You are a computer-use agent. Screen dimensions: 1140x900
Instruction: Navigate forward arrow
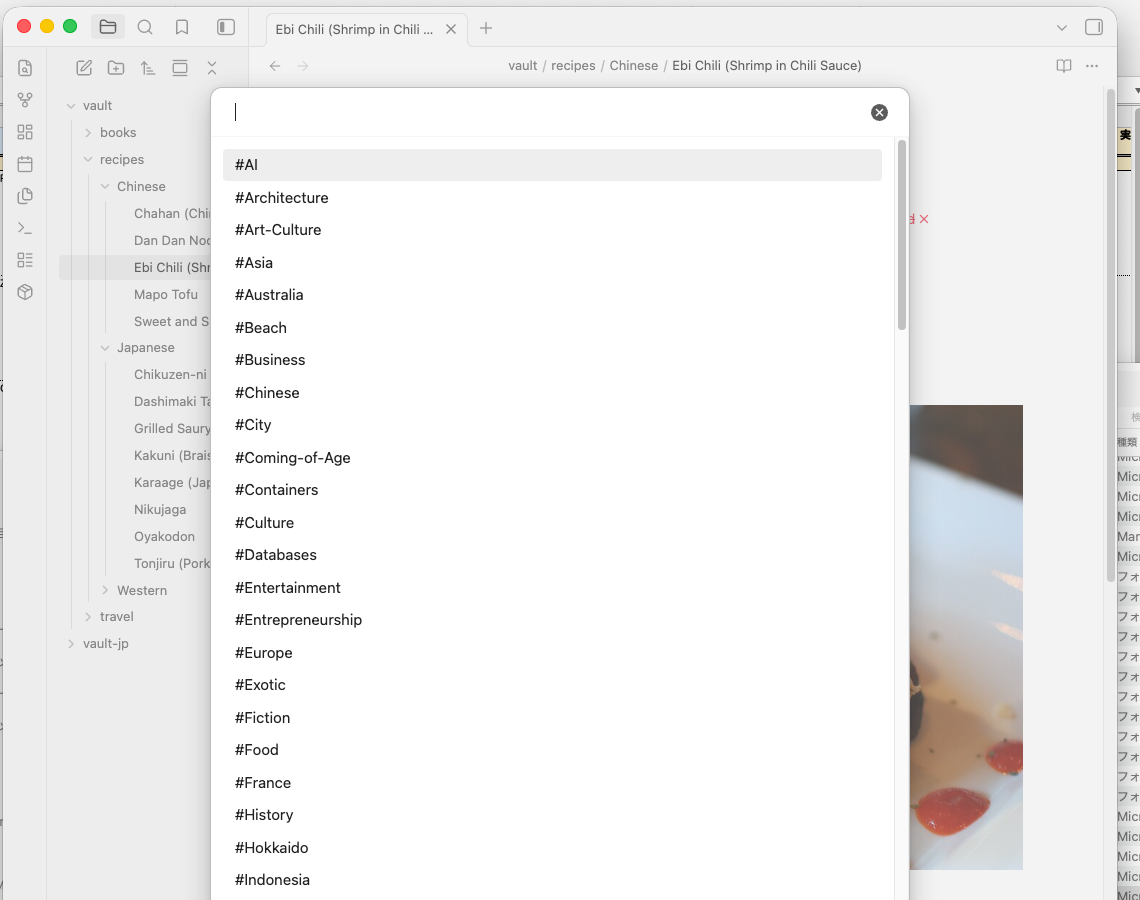pyautogui.click(x=303, y=65)
